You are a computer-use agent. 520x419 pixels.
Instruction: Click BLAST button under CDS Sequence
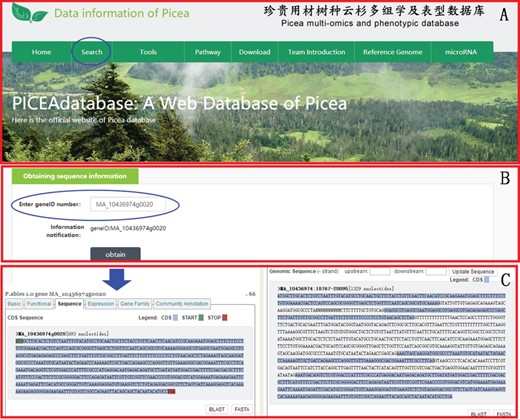[x=217, y=409]
